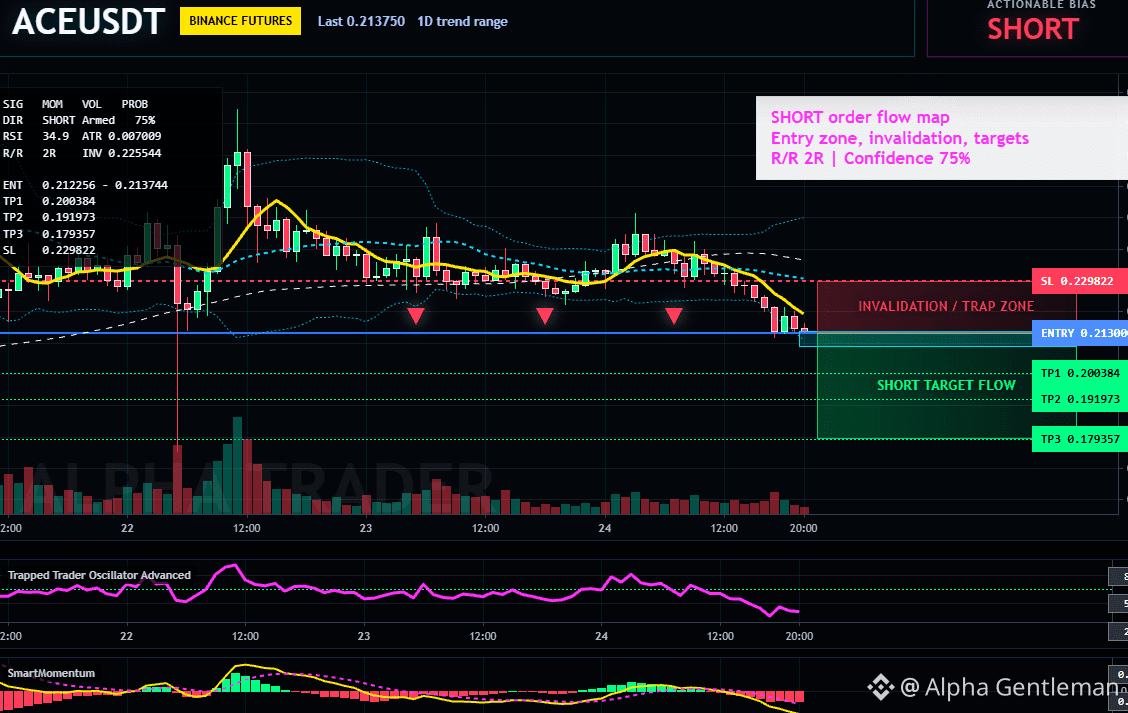Click the rightmost red down-triangle signal marker
Screen dimensions: 1128x713
pyautogui.click(x=673, y=315)
